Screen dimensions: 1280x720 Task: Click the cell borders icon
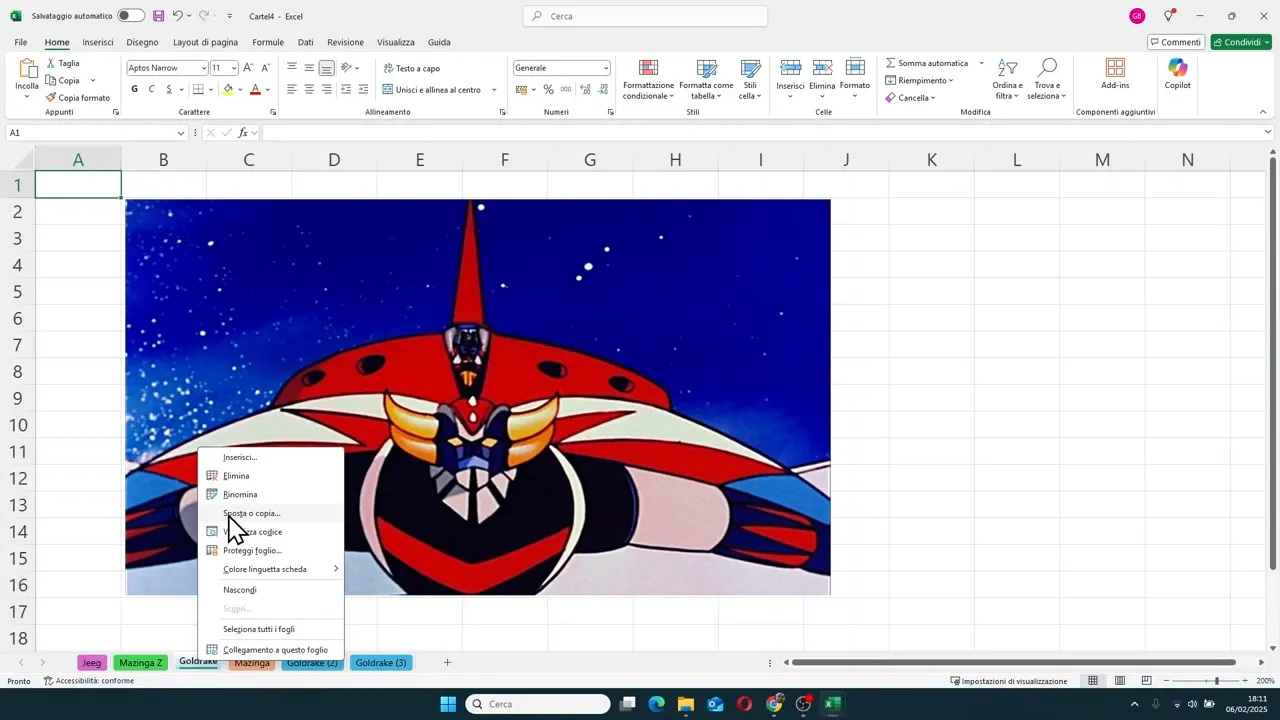pyautogui.click(x=198, y=89)
